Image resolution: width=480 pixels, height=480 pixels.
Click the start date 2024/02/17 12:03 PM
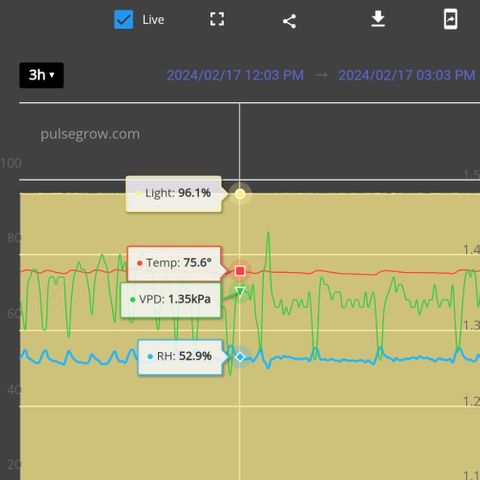tap(235, 75)
